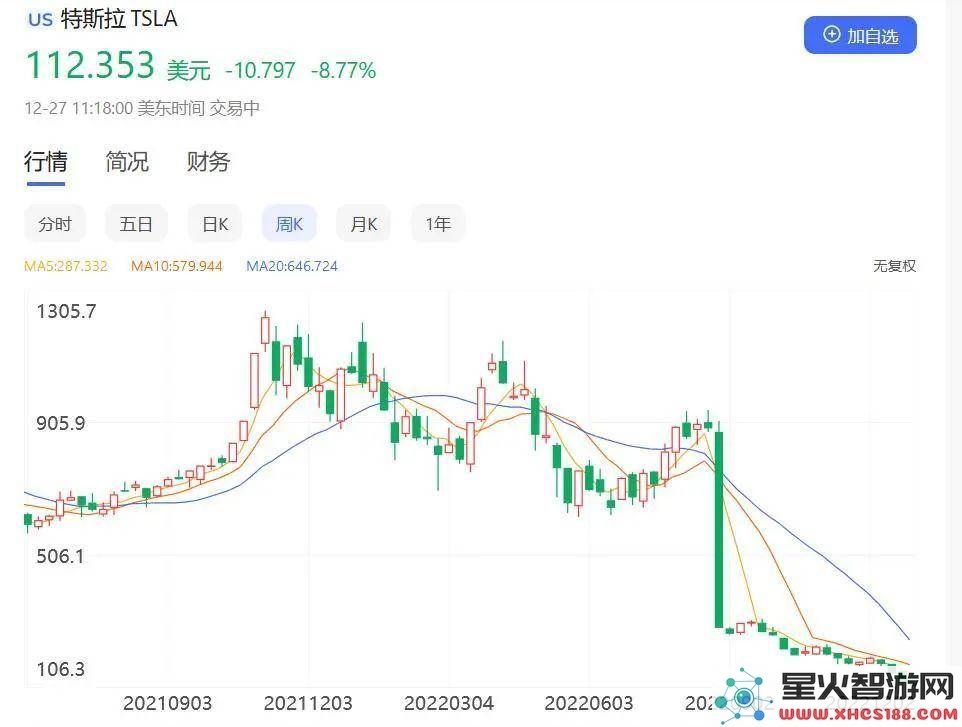Click the MA10:579.944 indicator label
Image resolution: width=962 pixels, height=727 pixels.
coord(177,266)
